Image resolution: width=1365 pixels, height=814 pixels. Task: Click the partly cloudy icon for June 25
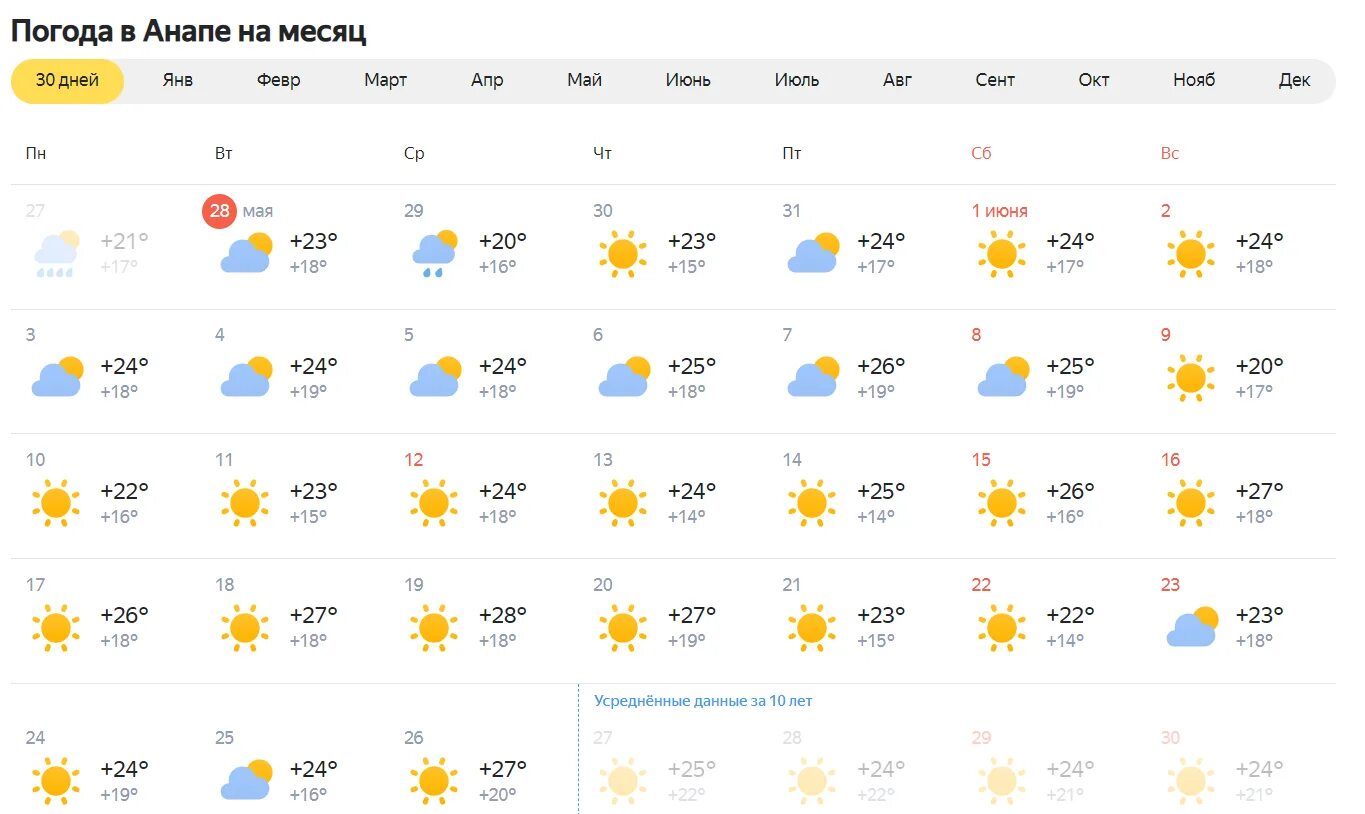pos(245,781)
